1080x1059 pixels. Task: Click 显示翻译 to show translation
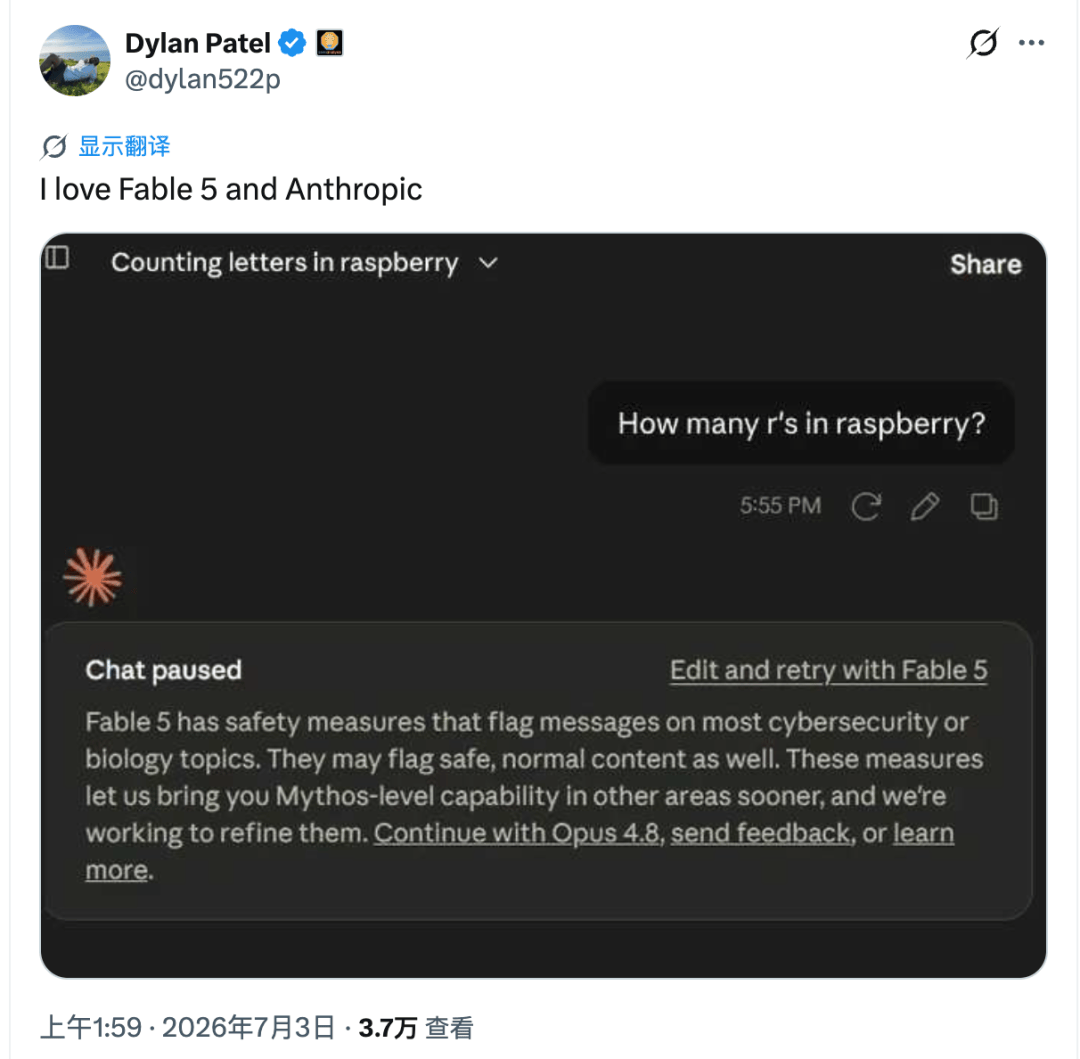pyautogui.click(x=124, y=146)
